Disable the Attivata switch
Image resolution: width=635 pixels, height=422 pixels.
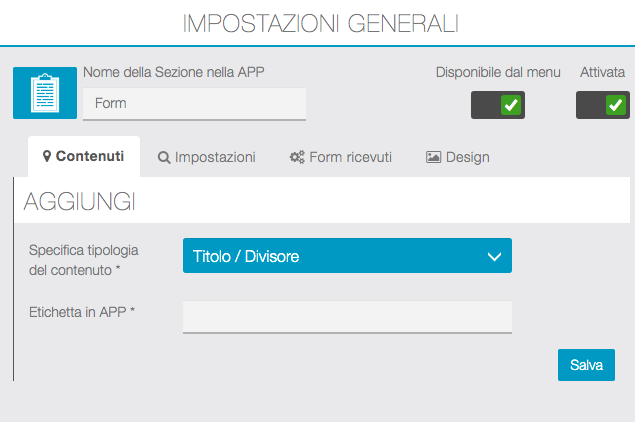click(603, 105)
